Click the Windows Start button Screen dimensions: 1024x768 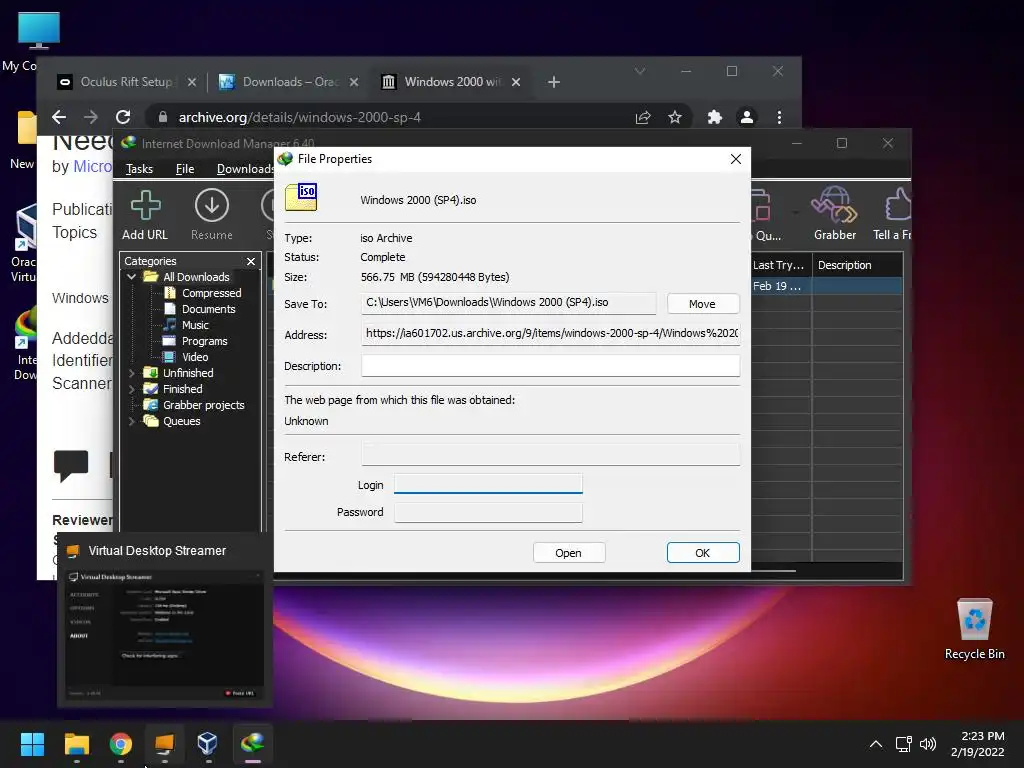pyautogui.click(x=33, y=744)
